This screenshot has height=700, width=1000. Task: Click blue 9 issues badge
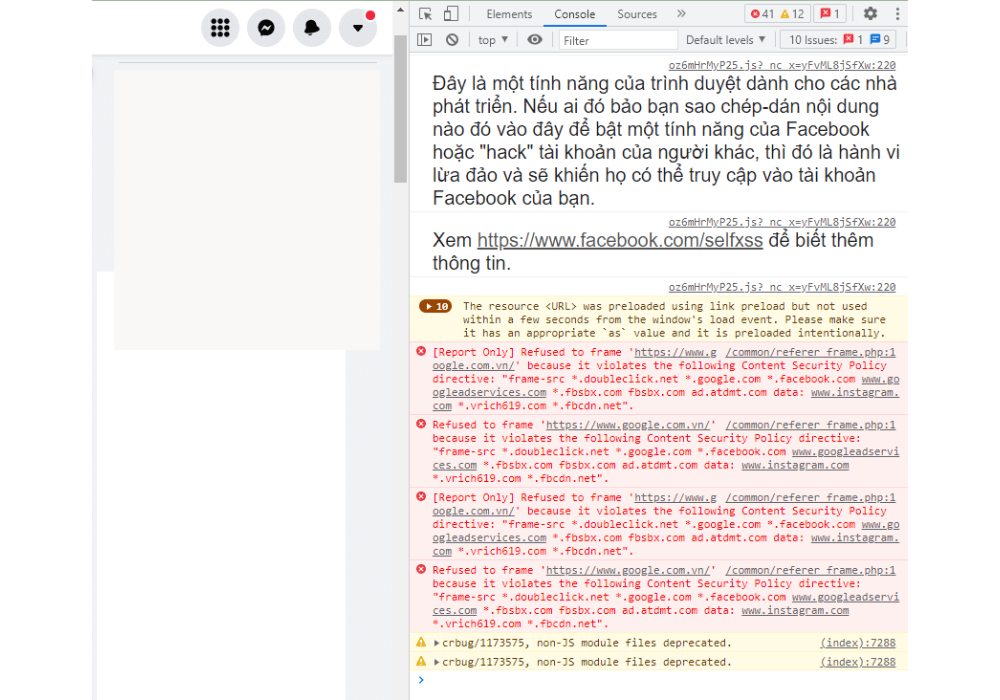tap(880, 40)
